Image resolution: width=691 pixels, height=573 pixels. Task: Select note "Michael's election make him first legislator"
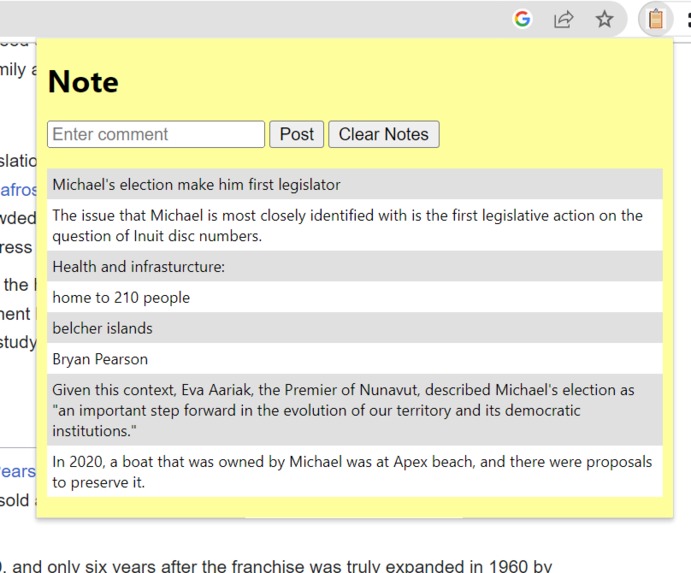click(x=355, y=184)
